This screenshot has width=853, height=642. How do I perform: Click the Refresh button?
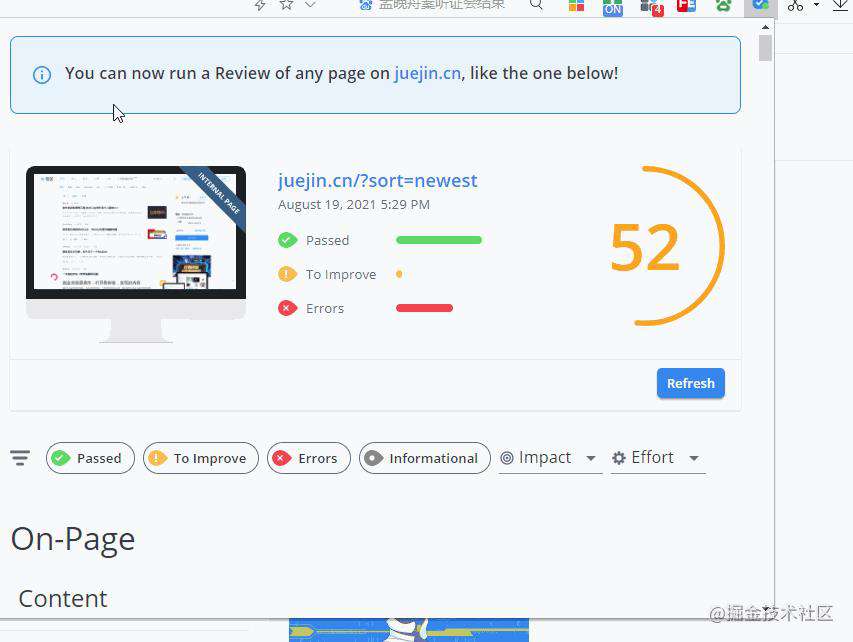(x=691, y=384)
